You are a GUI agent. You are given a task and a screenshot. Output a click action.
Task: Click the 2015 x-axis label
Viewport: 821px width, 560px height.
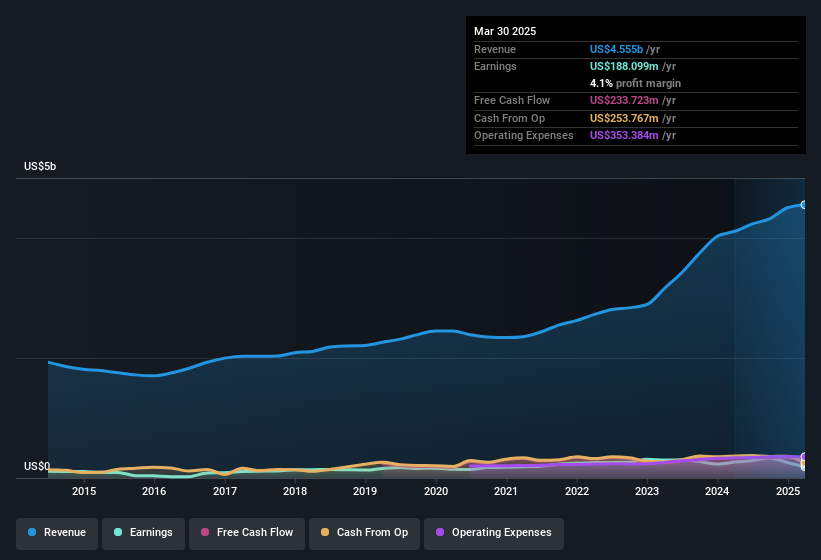pyautogui.click(x=84, y=491)
